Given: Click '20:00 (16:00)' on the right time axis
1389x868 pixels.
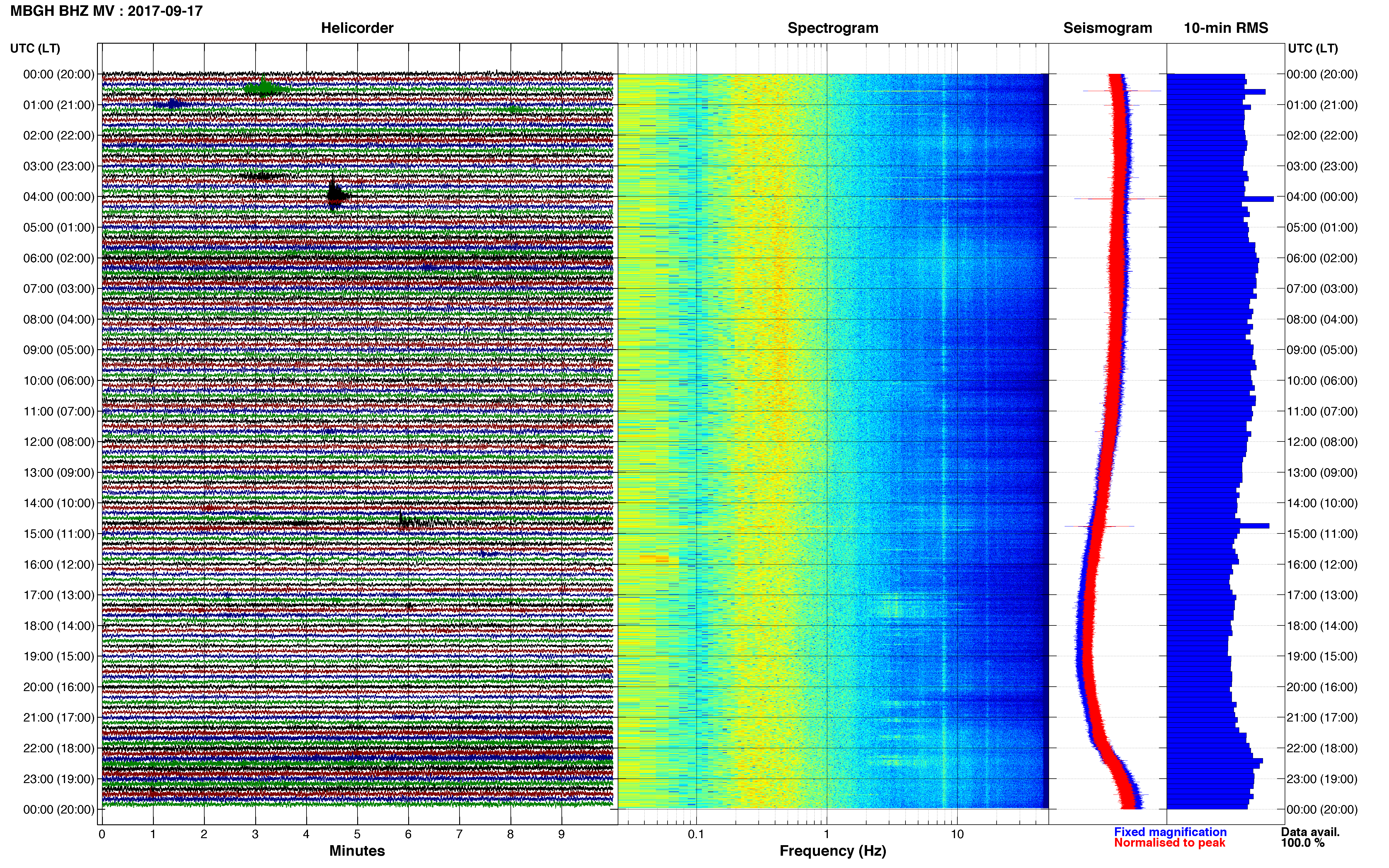Looking at the screenshot, I should (x=1322, y=687).
